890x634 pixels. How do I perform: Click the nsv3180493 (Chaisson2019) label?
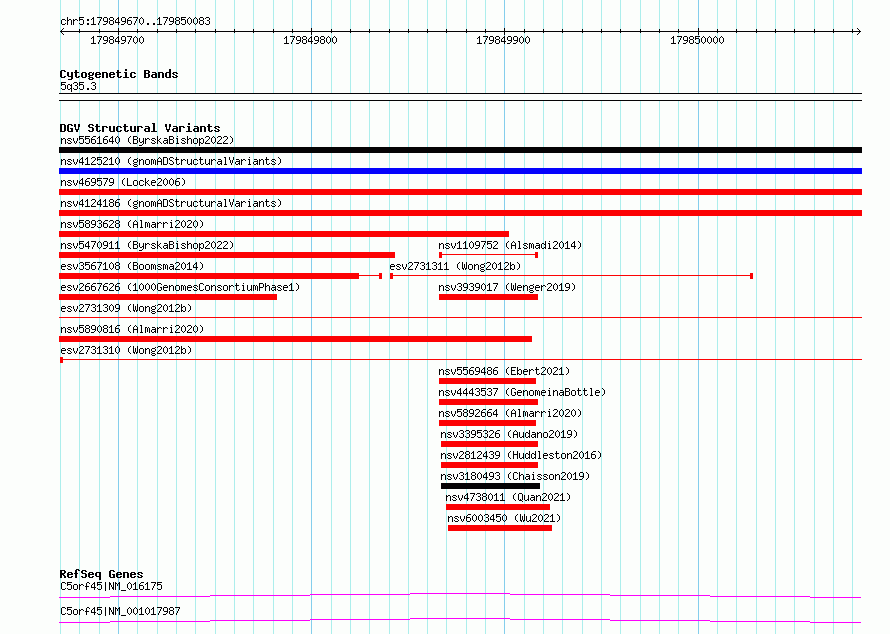515,476
